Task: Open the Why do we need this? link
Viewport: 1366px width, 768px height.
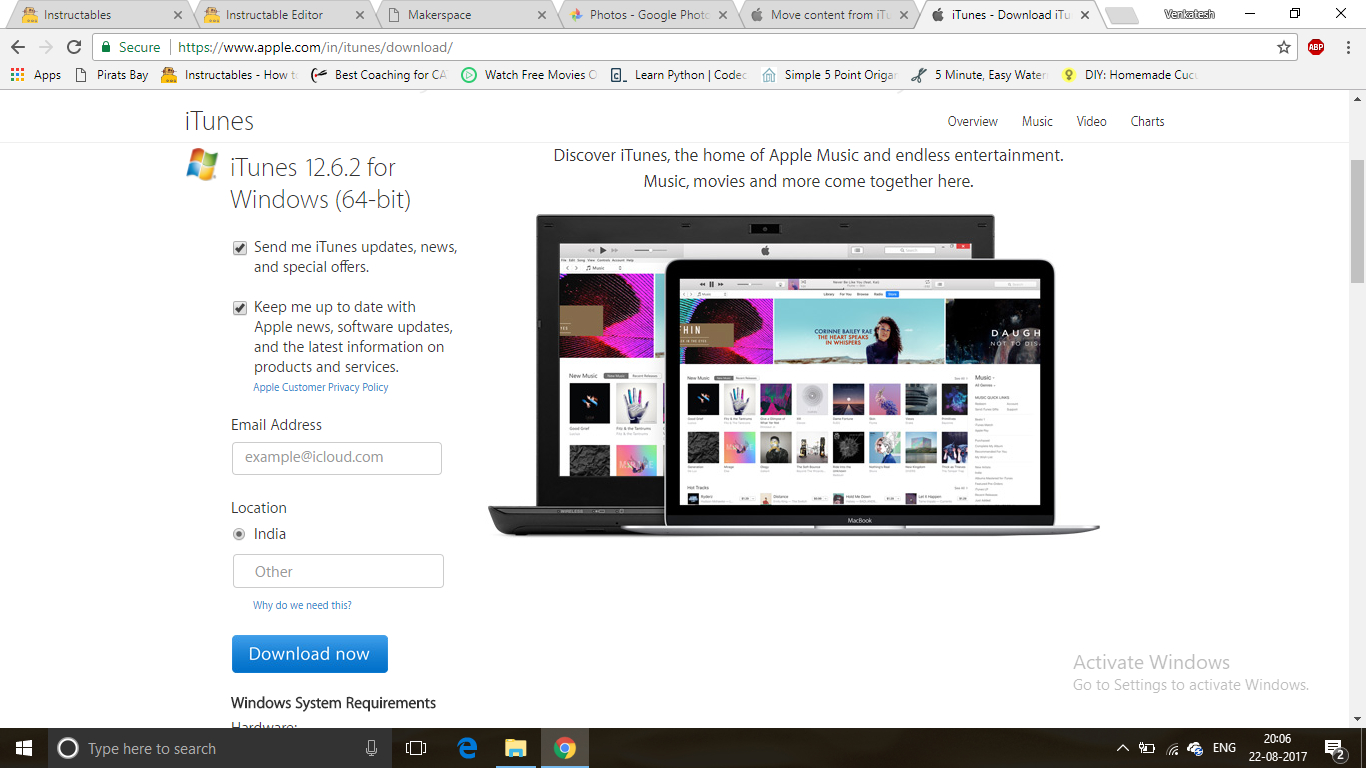Action: point(302,605)
